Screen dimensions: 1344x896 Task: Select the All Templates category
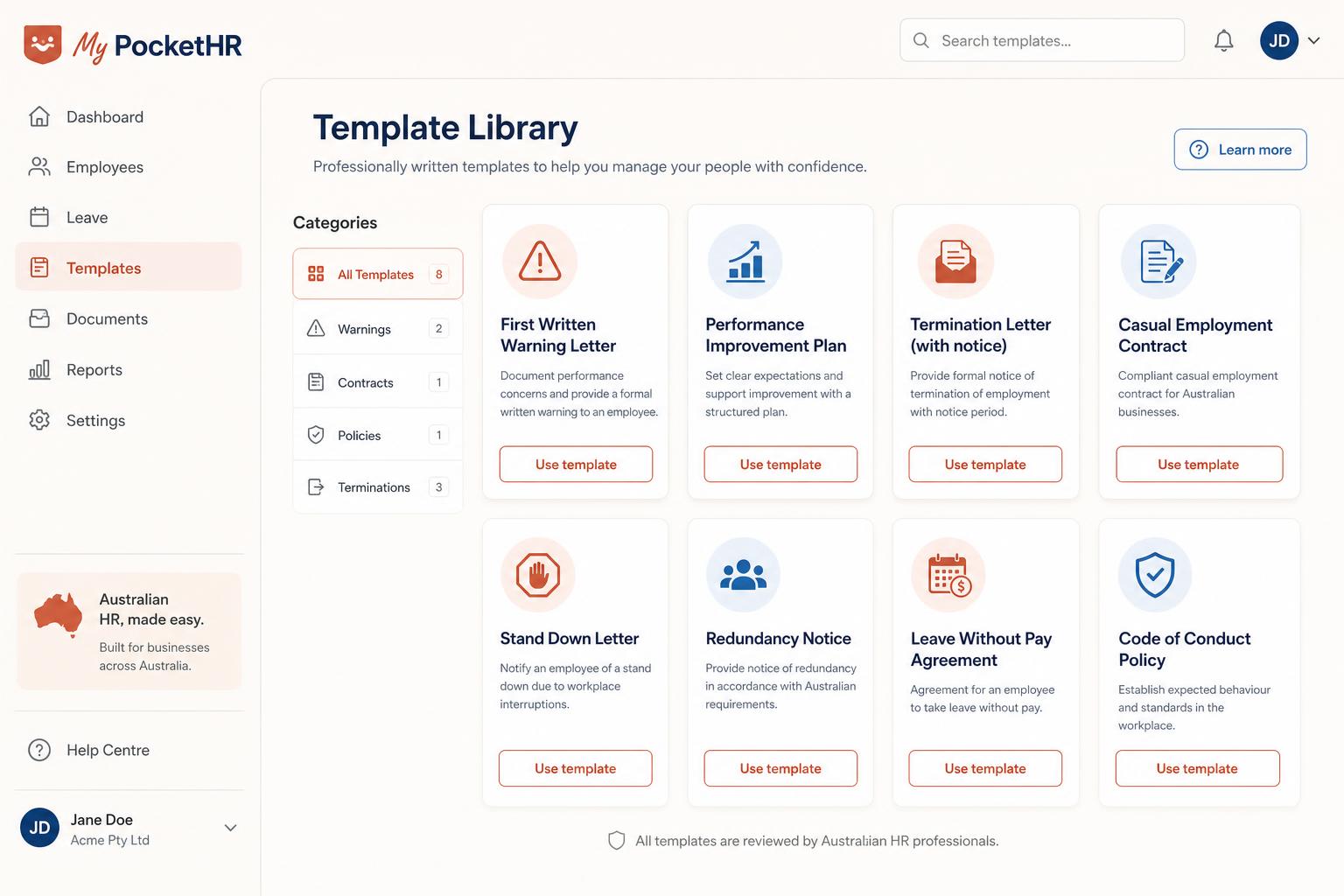coord(378,274)
